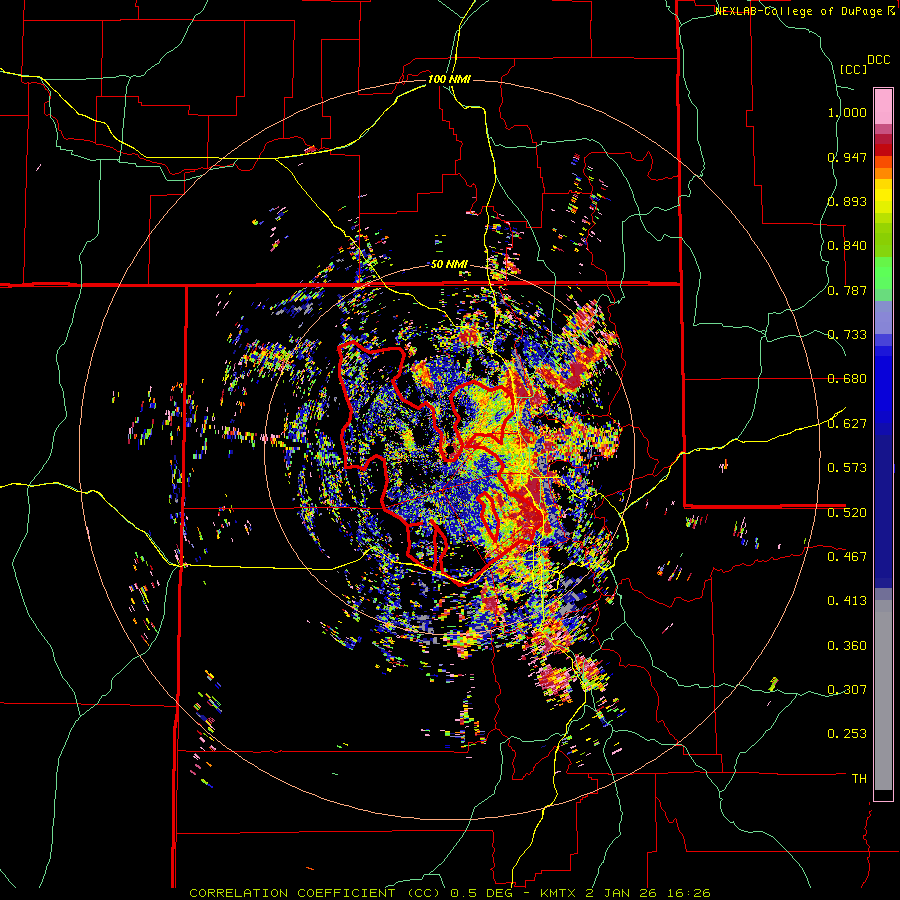Pick the pink swatch atop the color bar
Viewport: 900px width, 900px height.
tap(883, 107)
